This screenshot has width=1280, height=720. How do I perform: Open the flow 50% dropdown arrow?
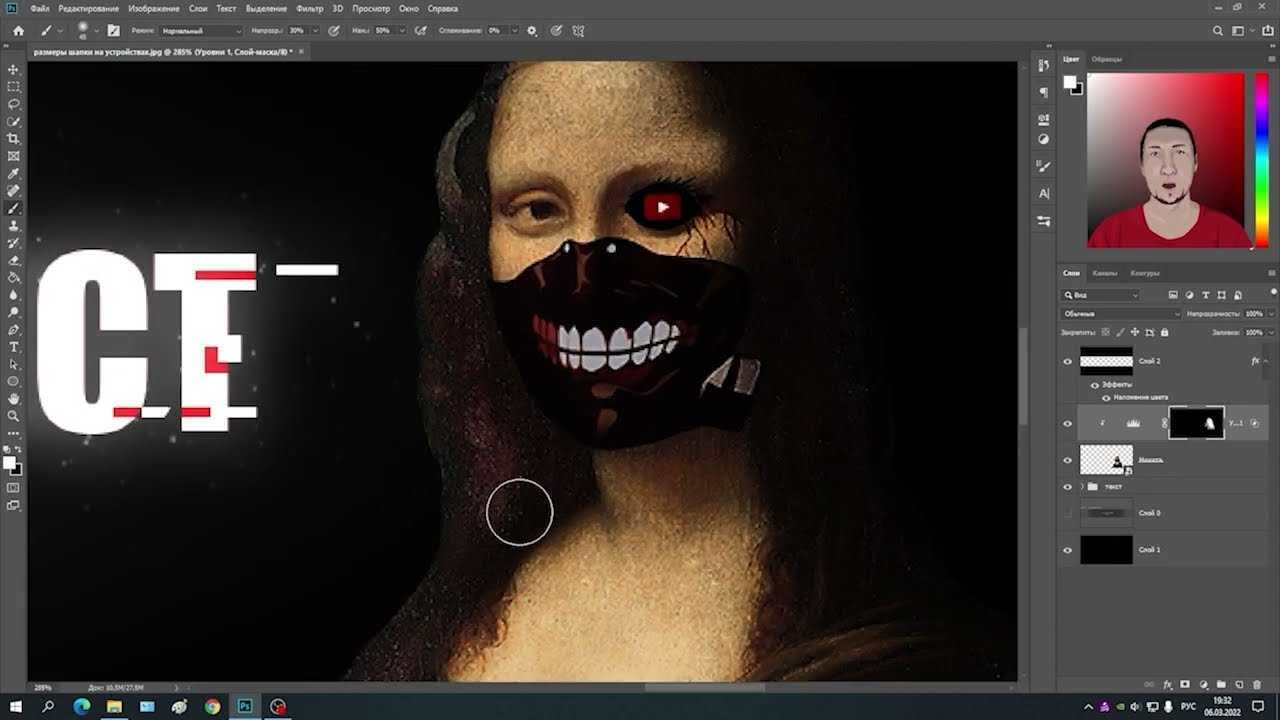[404, 31]
